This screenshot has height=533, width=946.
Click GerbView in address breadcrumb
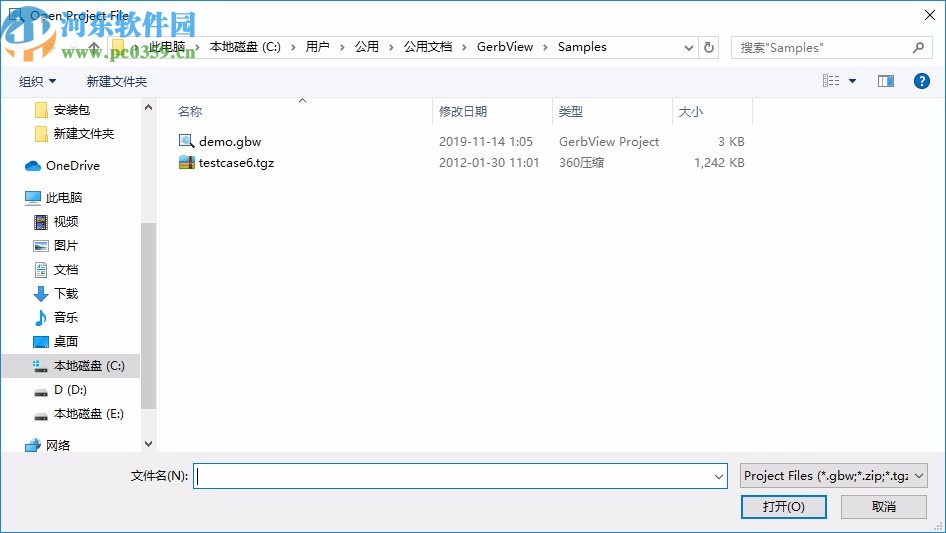point(505,47)
